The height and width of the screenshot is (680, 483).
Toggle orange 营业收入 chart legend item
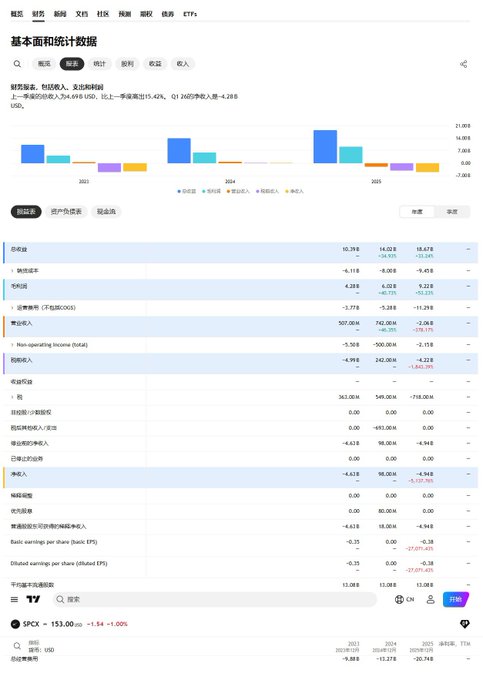point(238,191)
